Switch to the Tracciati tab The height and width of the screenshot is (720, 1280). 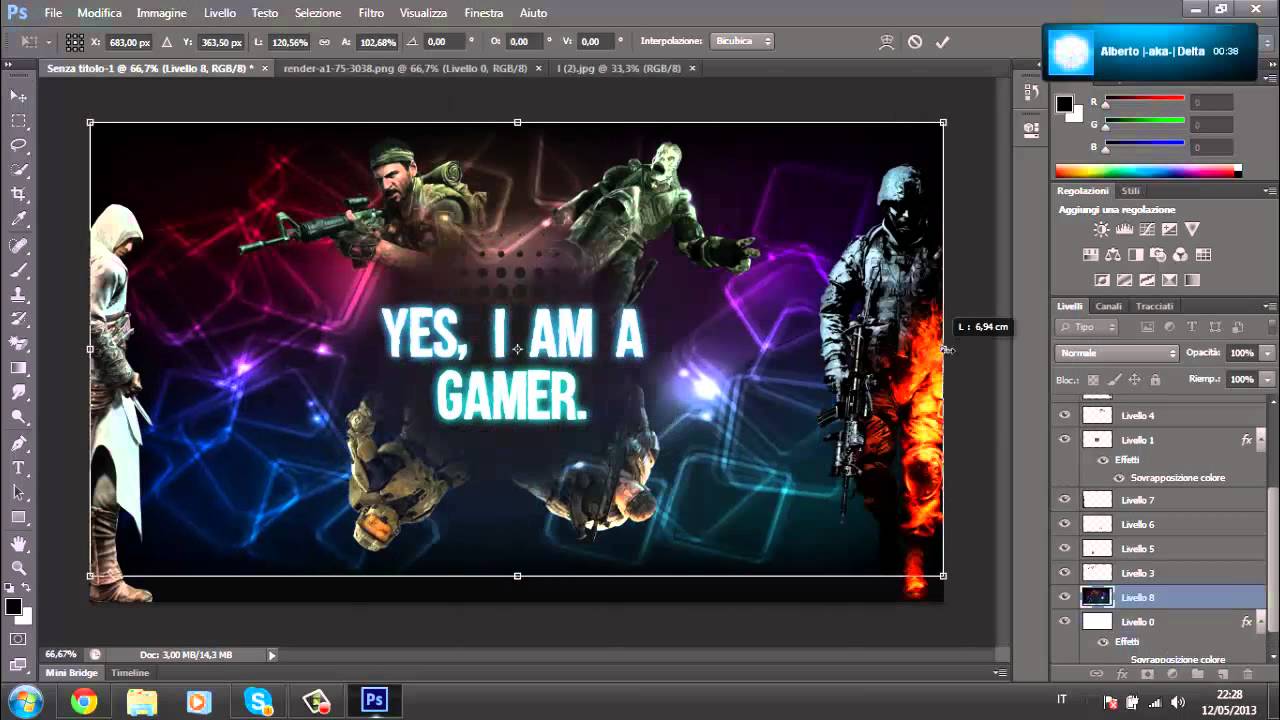click(1154, 306)
